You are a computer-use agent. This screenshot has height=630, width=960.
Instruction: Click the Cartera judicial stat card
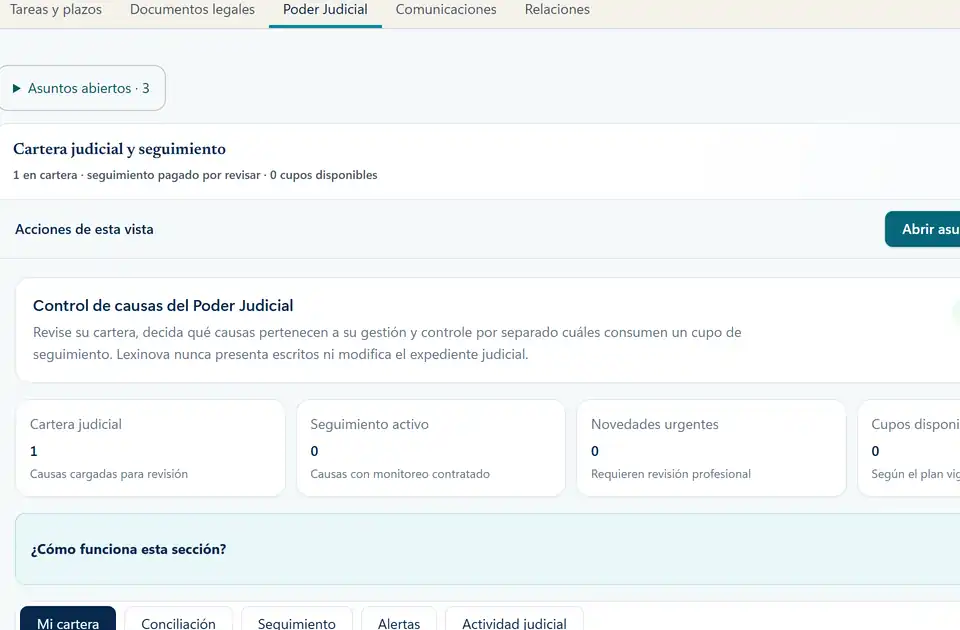point(150,448)
